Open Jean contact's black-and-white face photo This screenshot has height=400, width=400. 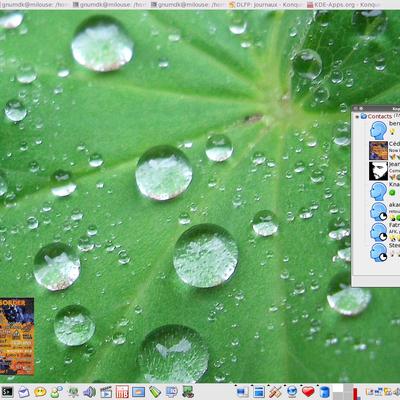(378, 171)
